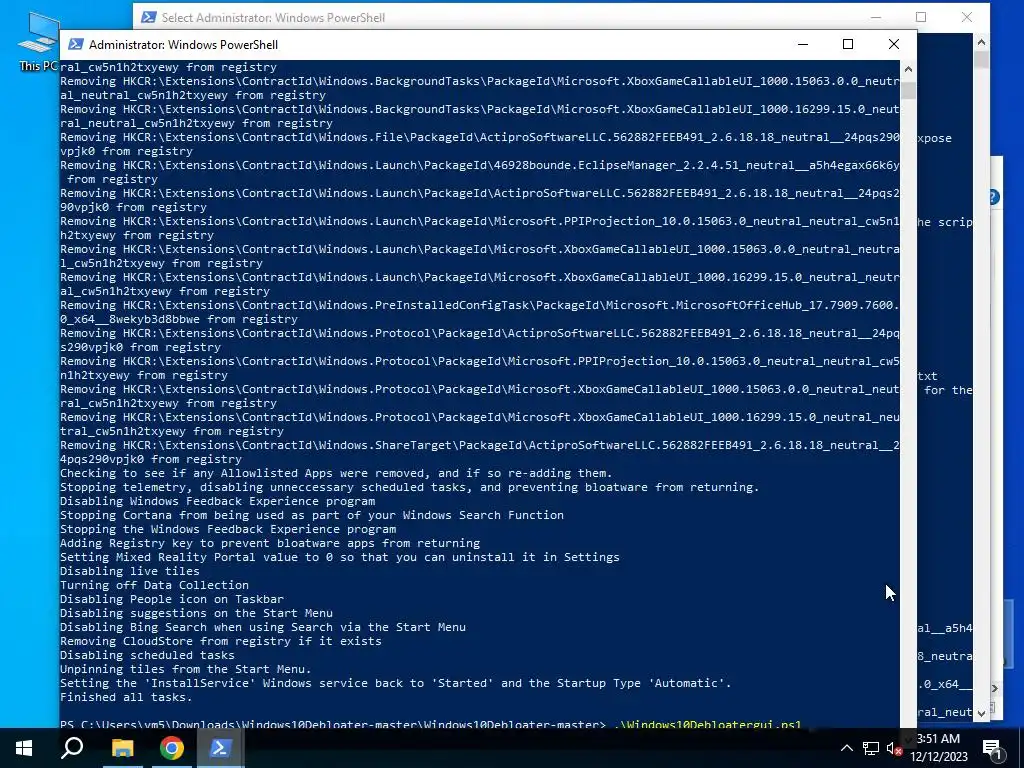The image size is (1024, 768).
Task: Open File Explorer from the taskbar
Action: (x=122, y=748)
